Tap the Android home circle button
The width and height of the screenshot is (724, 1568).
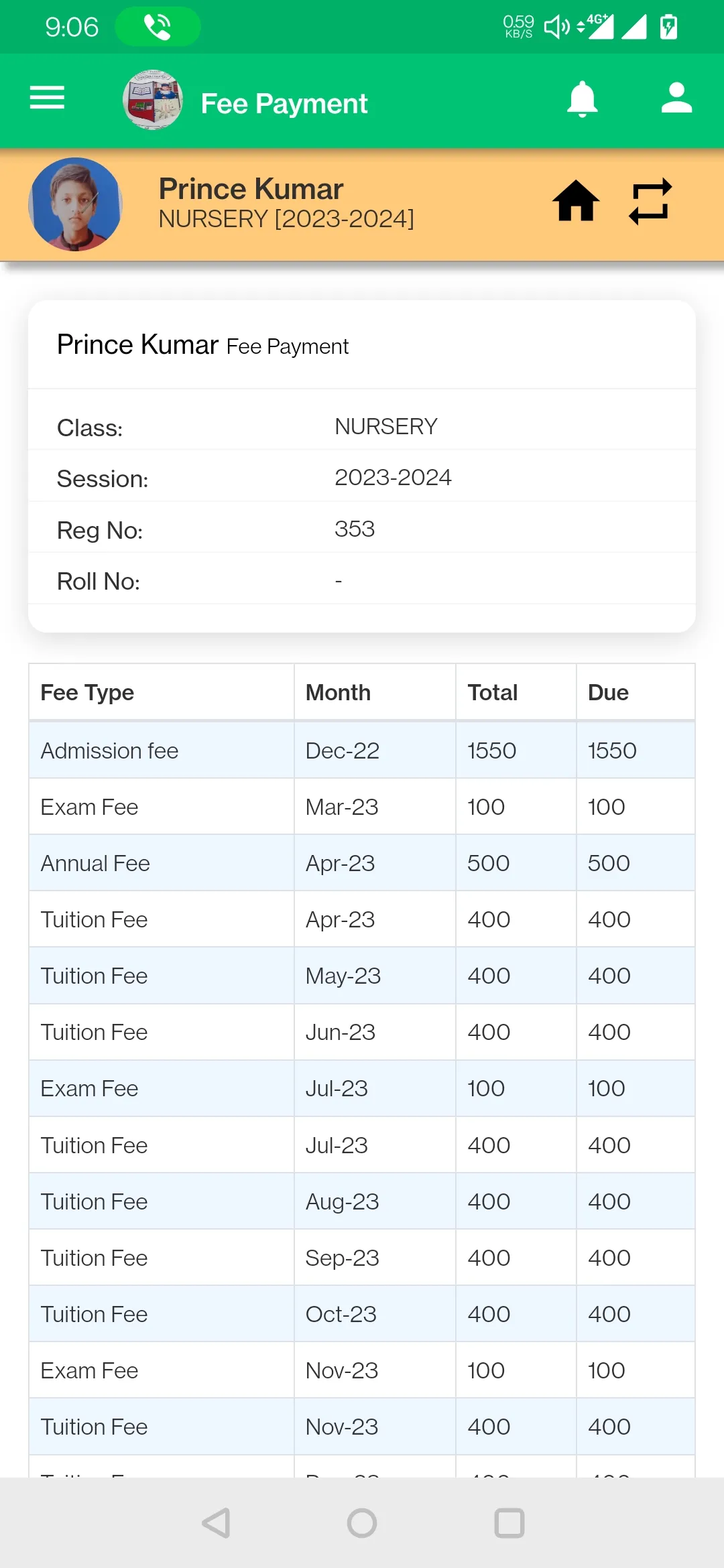(362, 1523)
